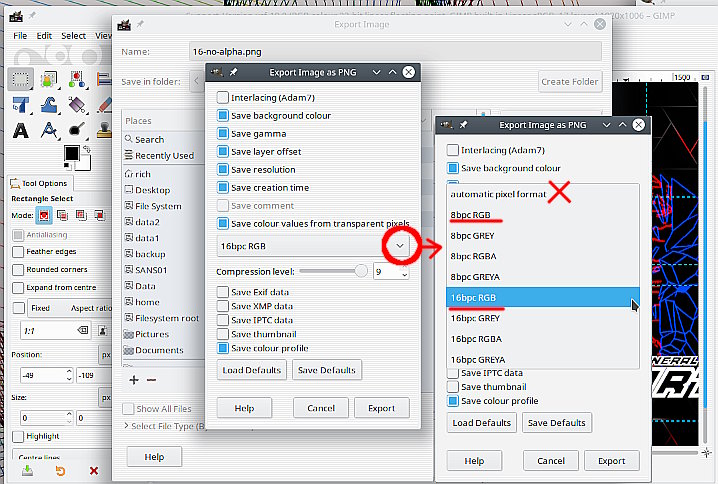This screenshot has width=718, height=484.
Task: Swap foreground and background colours arrow
Action: coord(87,149)
